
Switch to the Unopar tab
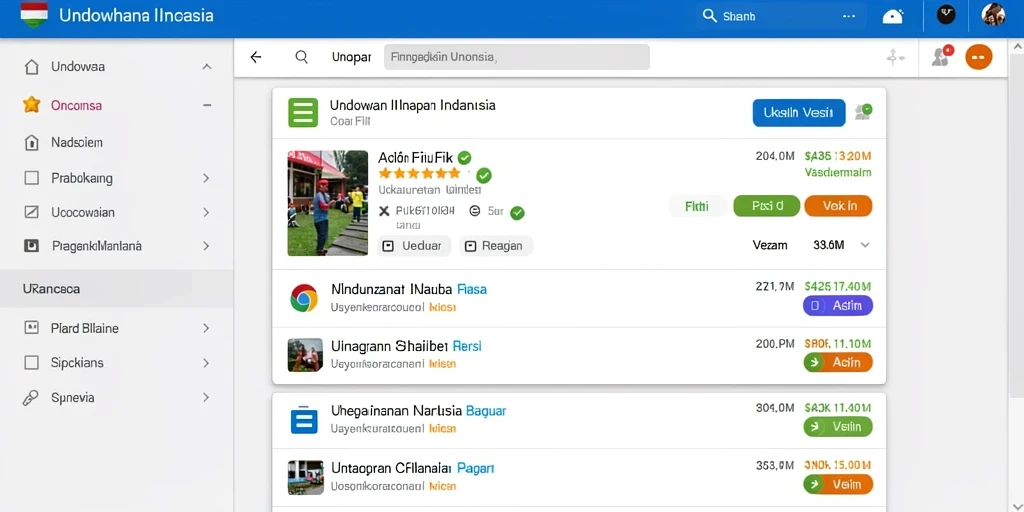351,57
